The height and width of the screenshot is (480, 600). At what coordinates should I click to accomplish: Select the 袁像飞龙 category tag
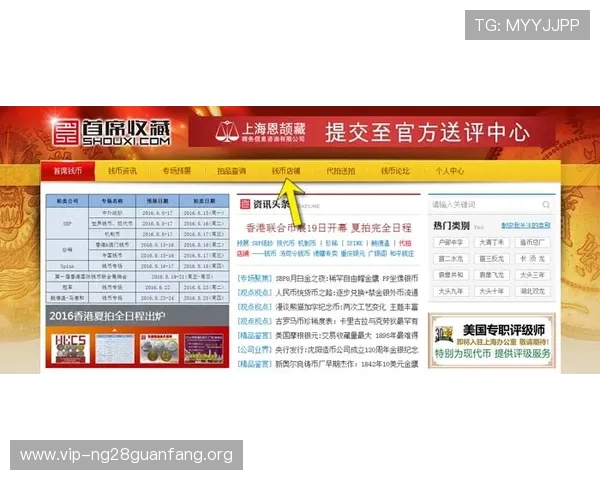(492, 275)
